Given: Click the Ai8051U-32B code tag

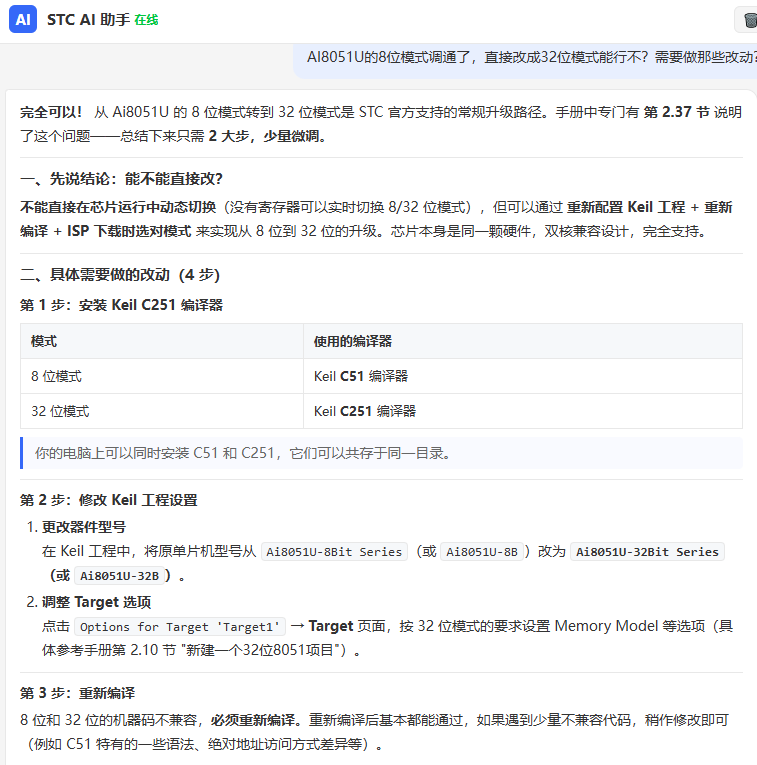Looking at the screenshot, I should click(x=120, y=576).
